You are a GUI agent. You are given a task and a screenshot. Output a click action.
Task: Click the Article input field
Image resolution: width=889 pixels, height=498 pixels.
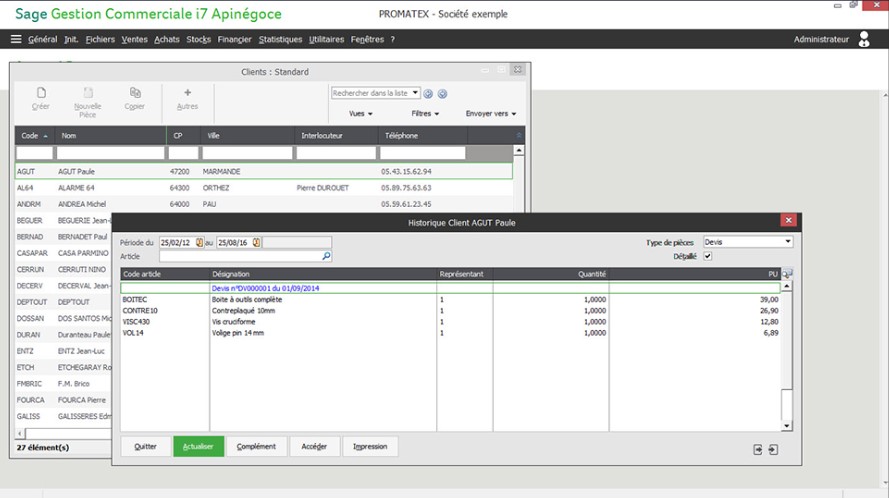pos(245,256)
